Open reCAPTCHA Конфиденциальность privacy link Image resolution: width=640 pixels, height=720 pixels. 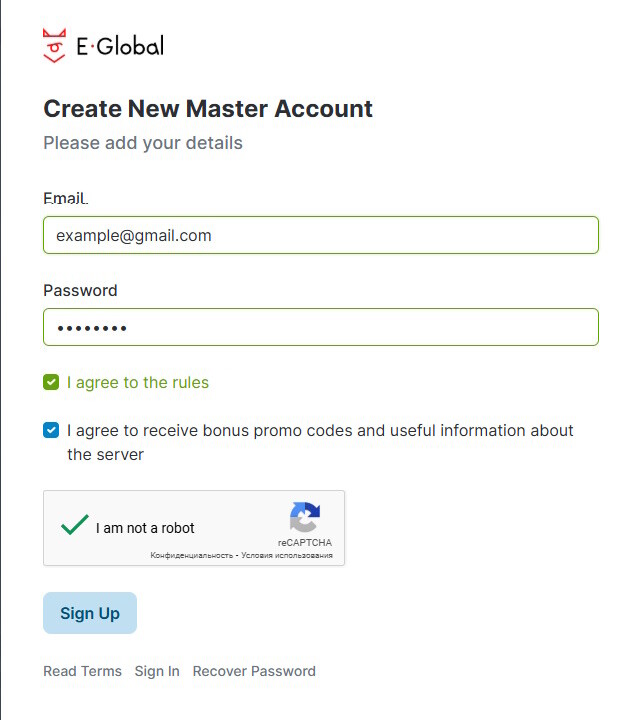191,555
